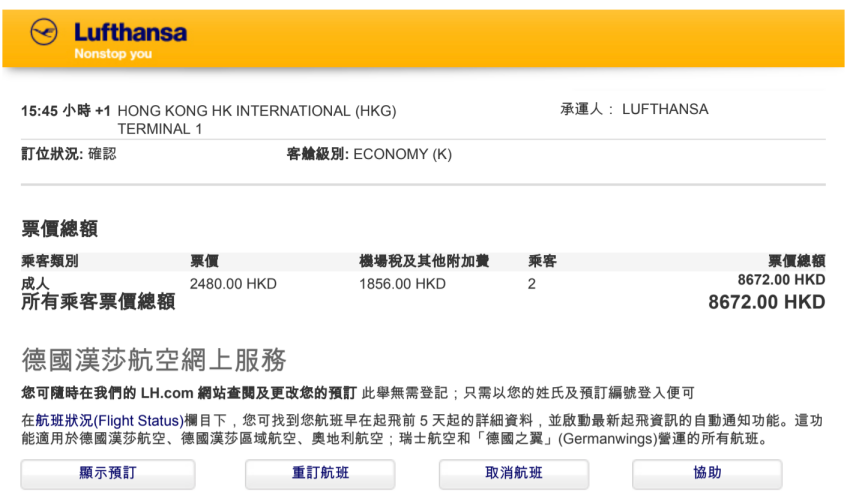Click the 取消航班 button
850x504 pixels.
pyautogui.click(x=513, y=473)
